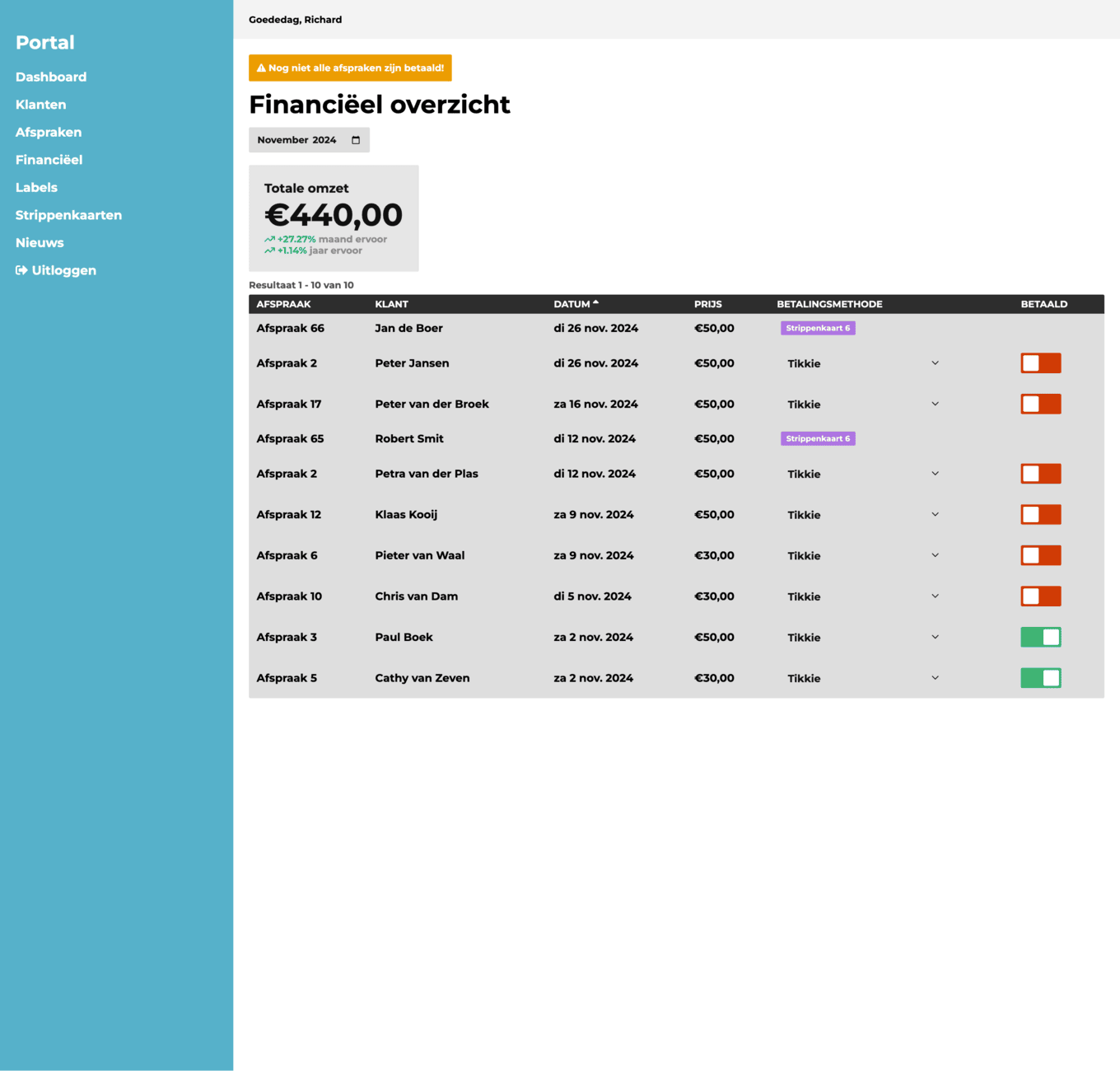The width and height of the screenshot is (1120, 1071).
Task: Click the Strippenkaart 6 badge for Robert Smit
Action: pos(818,438)
